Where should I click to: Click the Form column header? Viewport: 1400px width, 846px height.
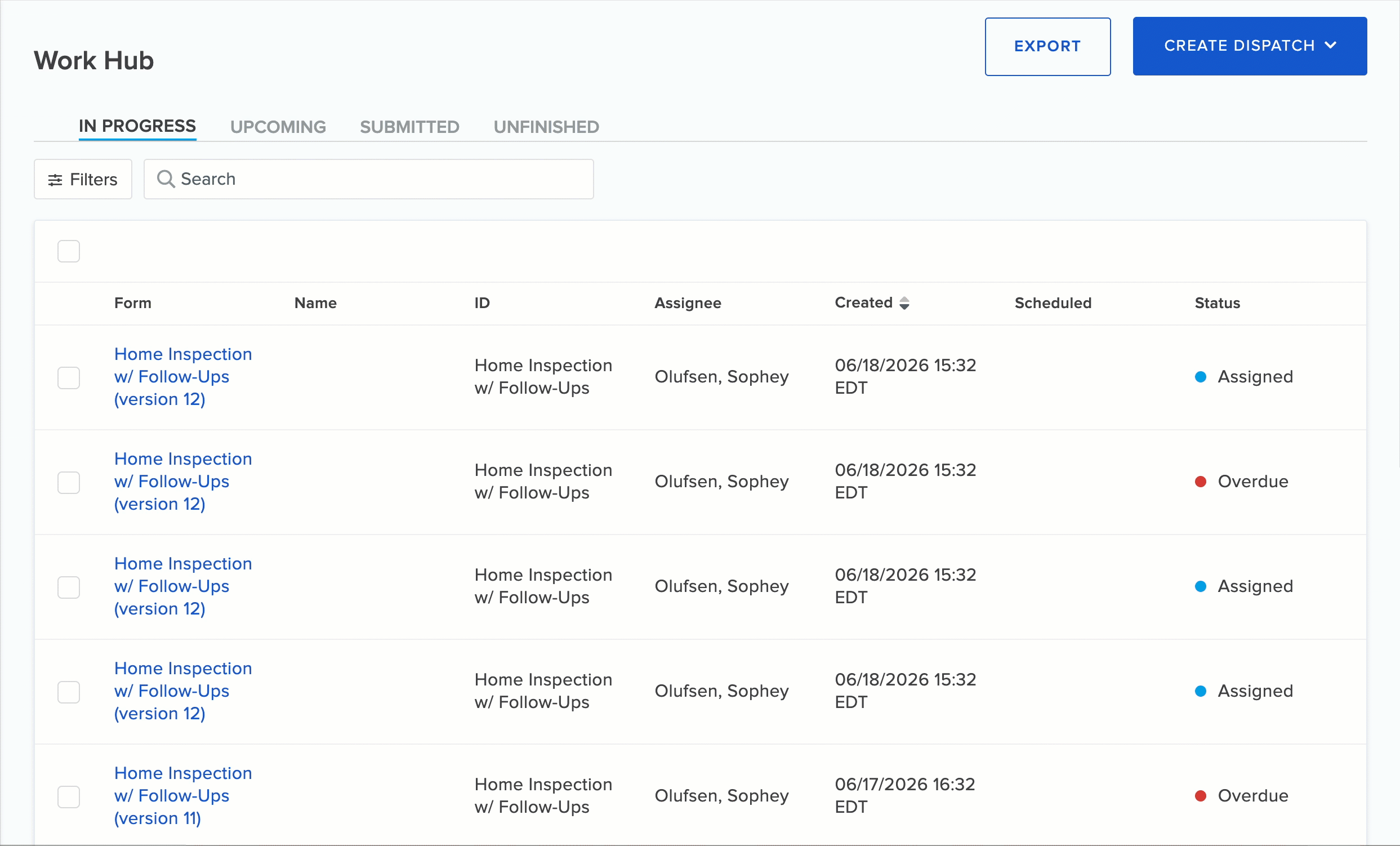pos(132,303)
